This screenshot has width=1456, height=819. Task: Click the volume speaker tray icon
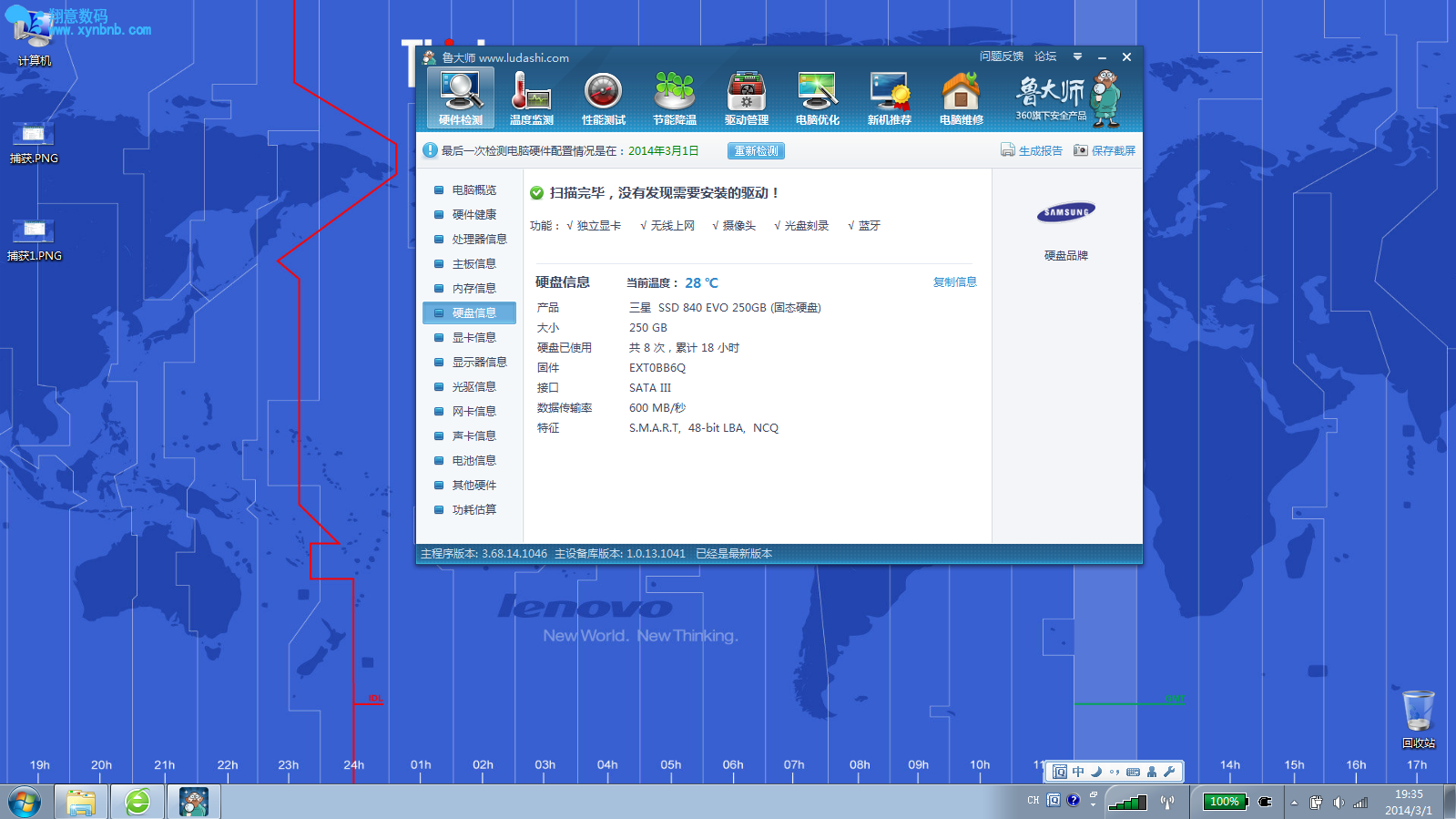click(1339, 803)
